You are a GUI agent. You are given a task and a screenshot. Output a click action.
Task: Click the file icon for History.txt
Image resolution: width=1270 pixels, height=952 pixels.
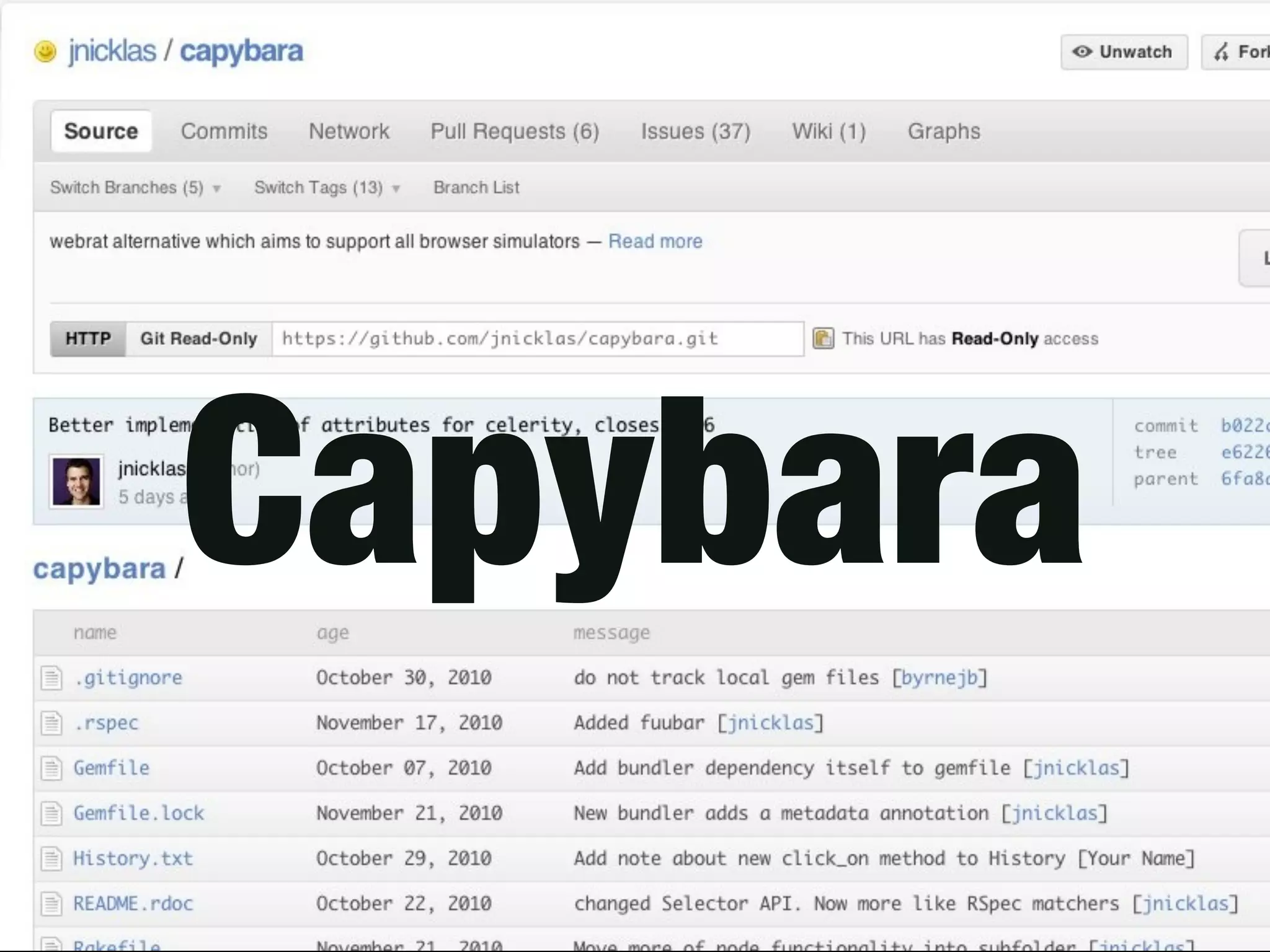coord(51,858)
